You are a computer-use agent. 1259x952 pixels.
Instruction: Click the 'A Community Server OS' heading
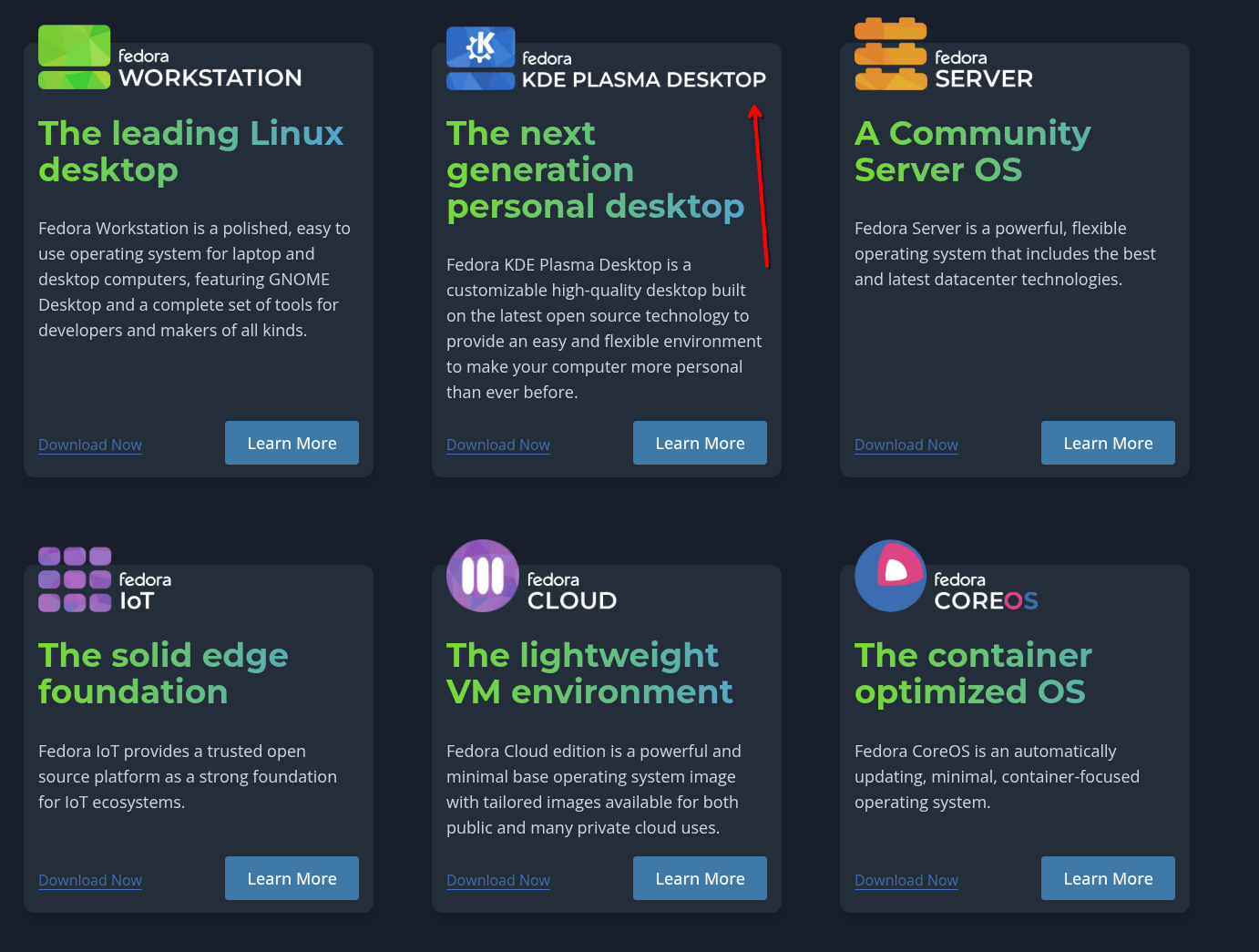pos(973,151)
